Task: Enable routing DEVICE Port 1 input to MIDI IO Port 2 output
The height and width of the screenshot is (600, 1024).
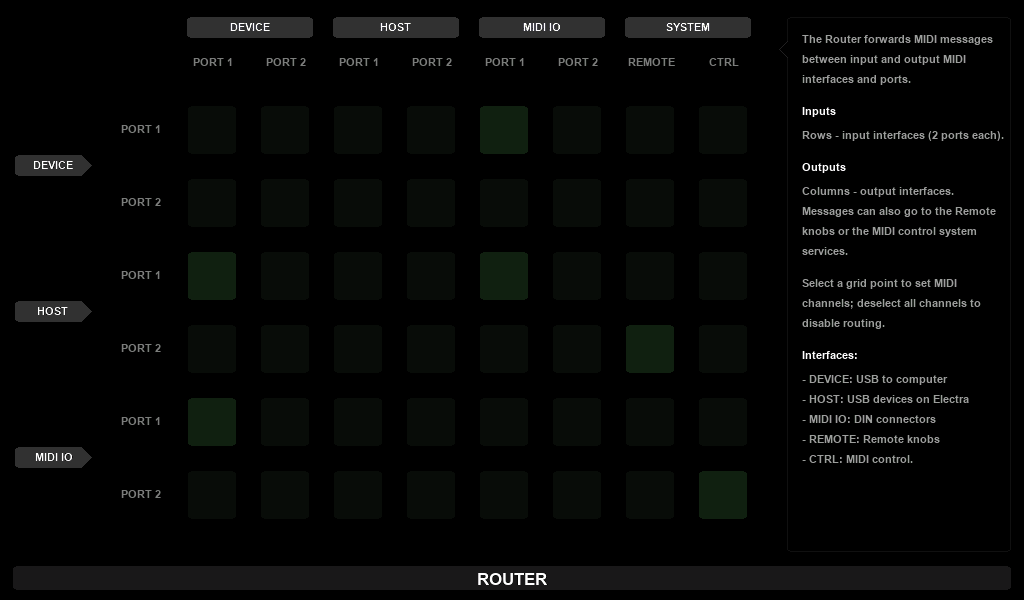Action: (577, 130)
